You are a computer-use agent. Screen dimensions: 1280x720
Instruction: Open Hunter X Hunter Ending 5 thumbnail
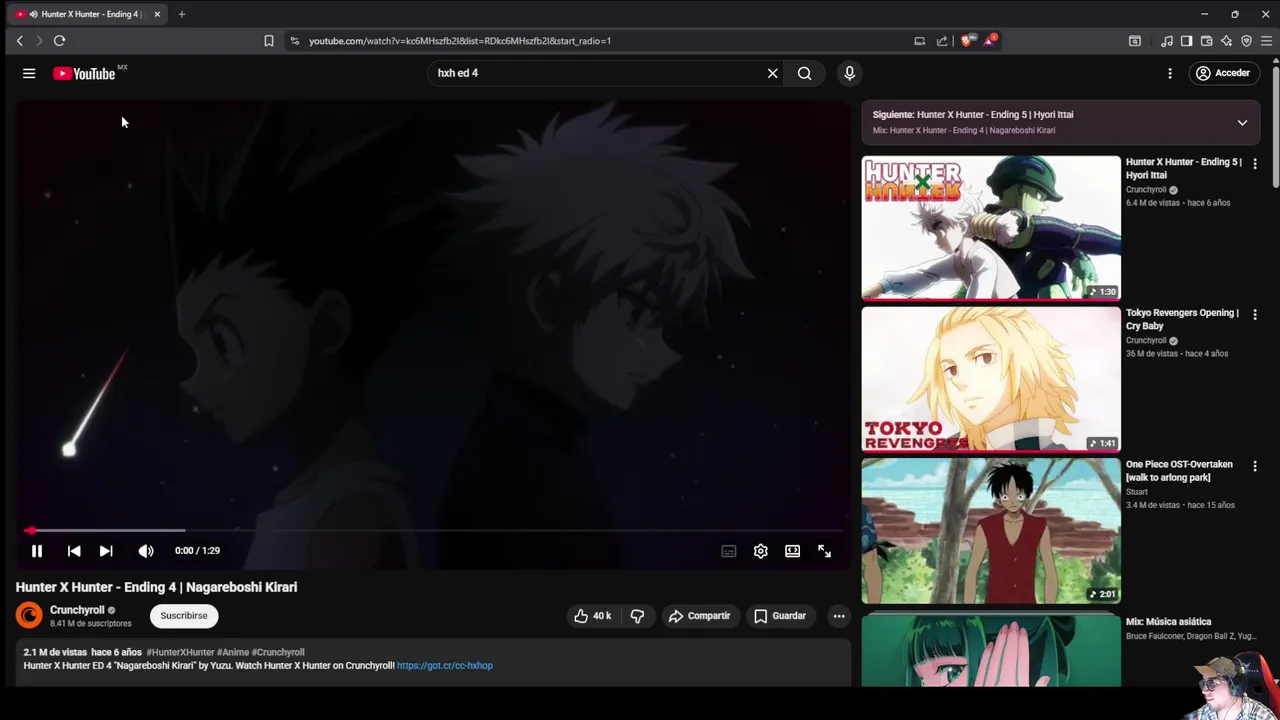point(991,228)
